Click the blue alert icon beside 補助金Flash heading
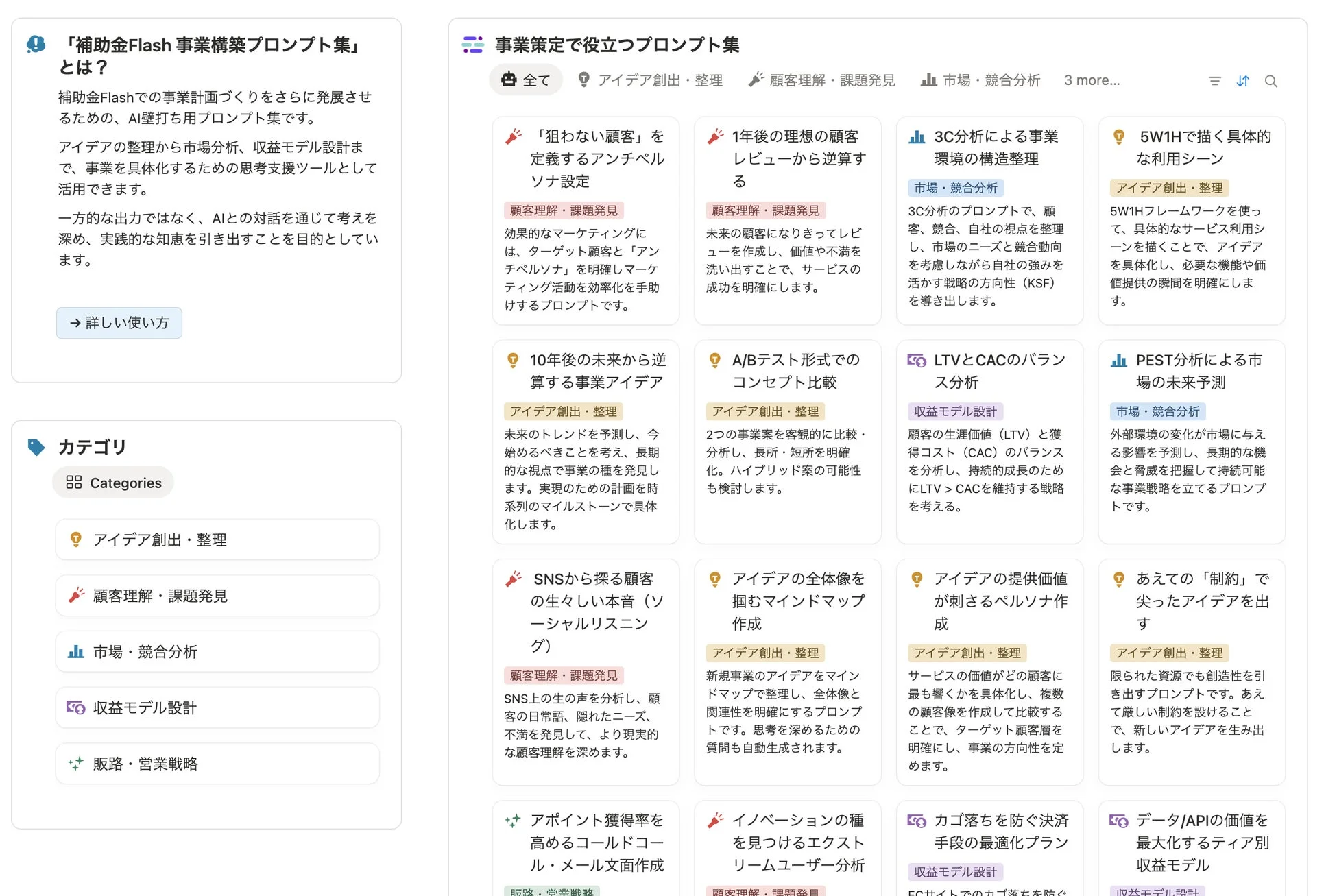Viewport: 1337px width, 896px height. click(36, 45)
